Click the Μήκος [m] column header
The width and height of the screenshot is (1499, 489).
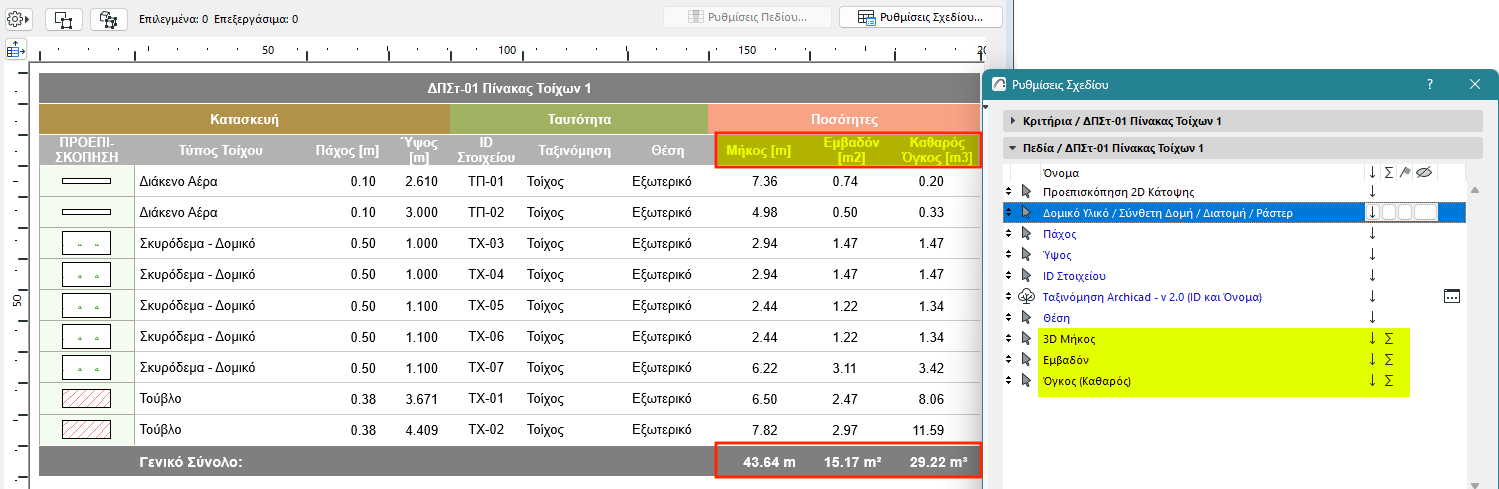(x=758, y=151)
